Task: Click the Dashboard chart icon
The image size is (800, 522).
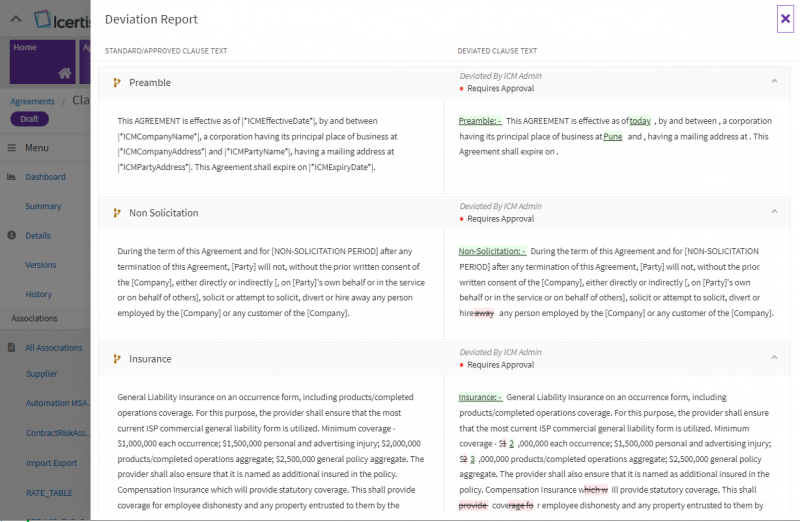Action: point(12,177)
